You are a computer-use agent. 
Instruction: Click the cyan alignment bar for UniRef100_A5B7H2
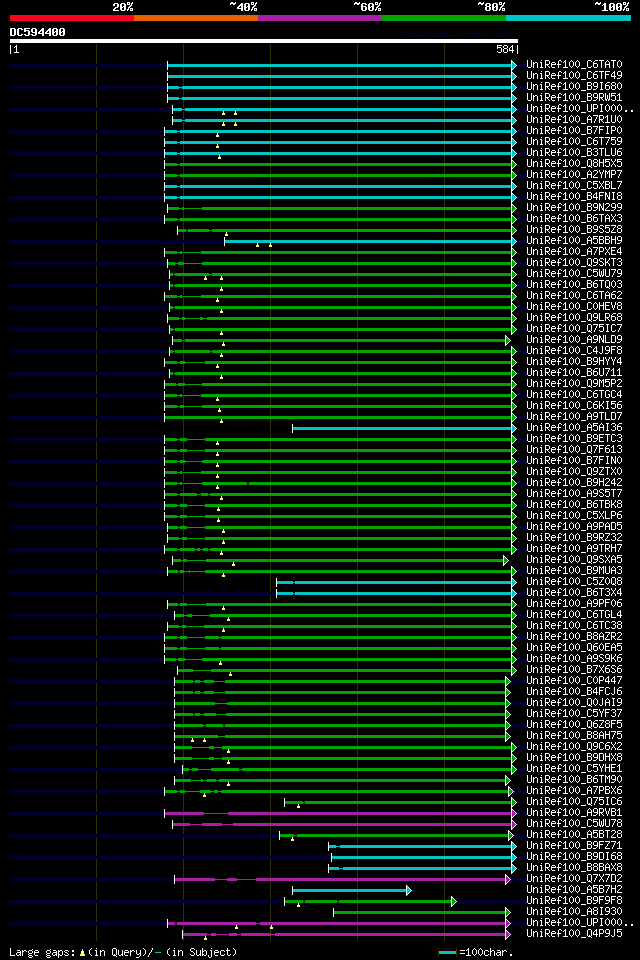pyautogui.click(x=352, y=891)
